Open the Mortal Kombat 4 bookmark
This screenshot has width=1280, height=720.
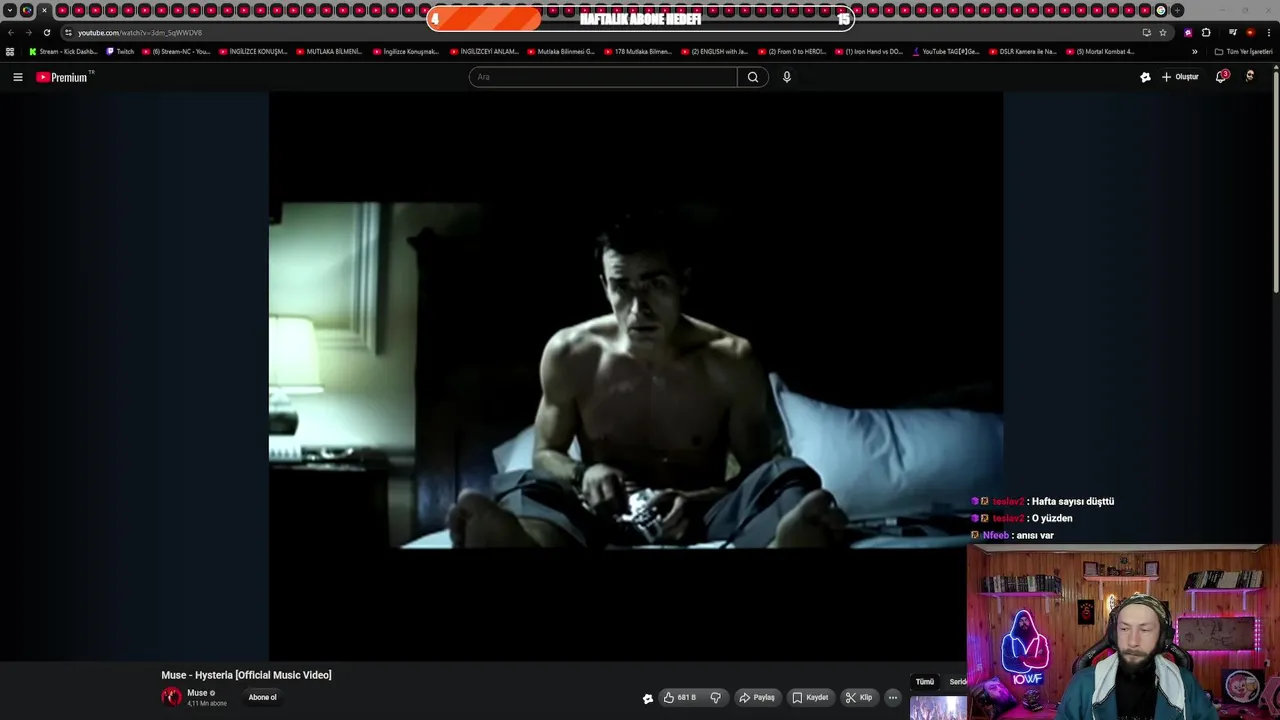pyautogui.click(x=1100, y=51)
